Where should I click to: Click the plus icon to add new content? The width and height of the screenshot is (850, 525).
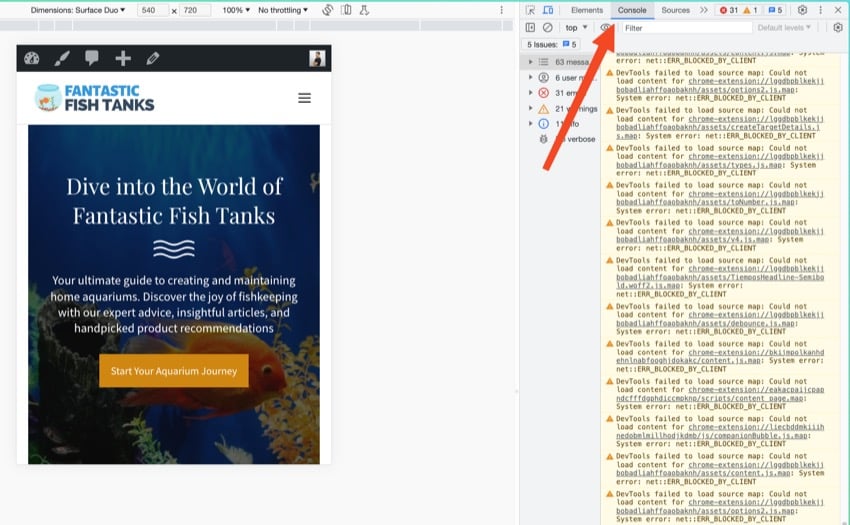[x=123, y=58]
